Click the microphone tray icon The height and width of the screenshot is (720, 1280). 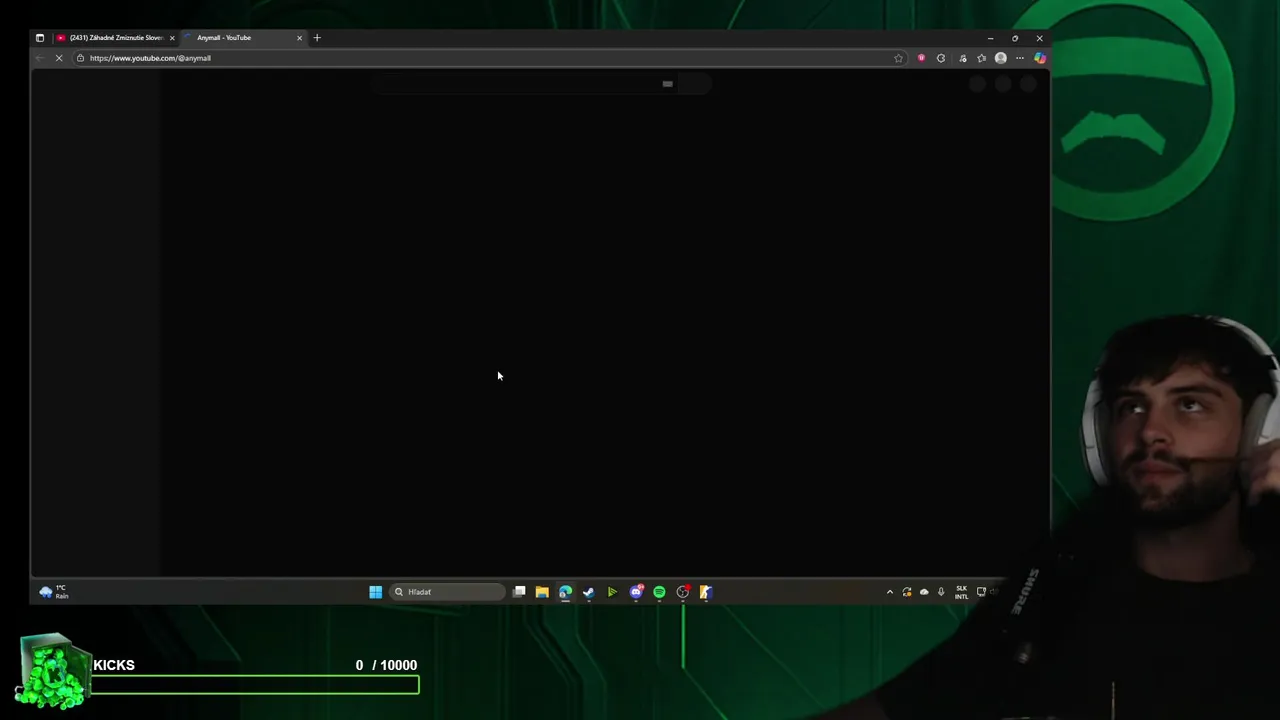coord(941,592)
